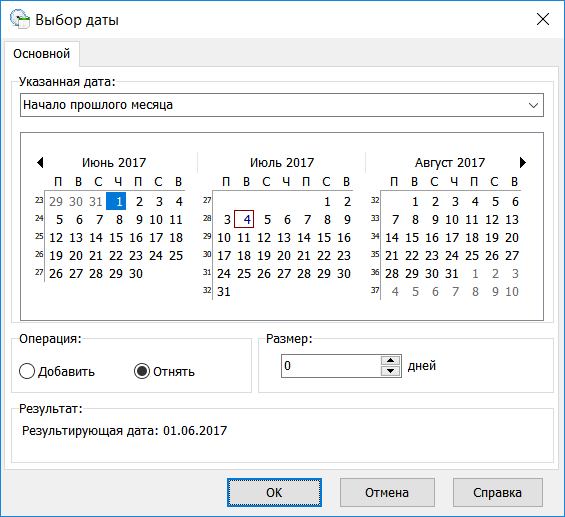The image size is (565, 517).
Task: Click the Отмена button
Action: tap(387, 493)
